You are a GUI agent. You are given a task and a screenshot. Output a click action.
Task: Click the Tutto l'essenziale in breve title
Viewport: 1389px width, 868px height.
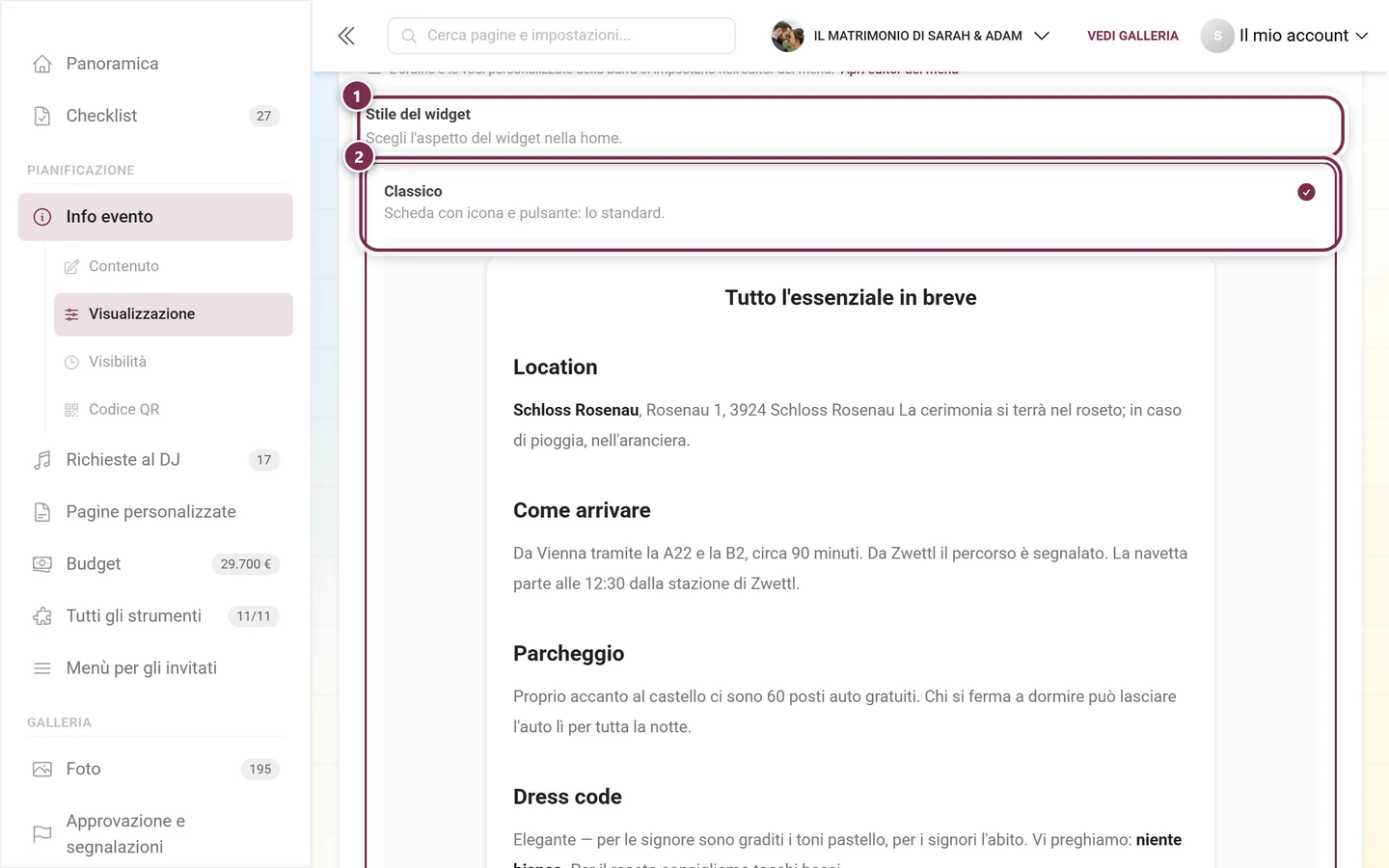pyautogui.click(x=851, y=298)
